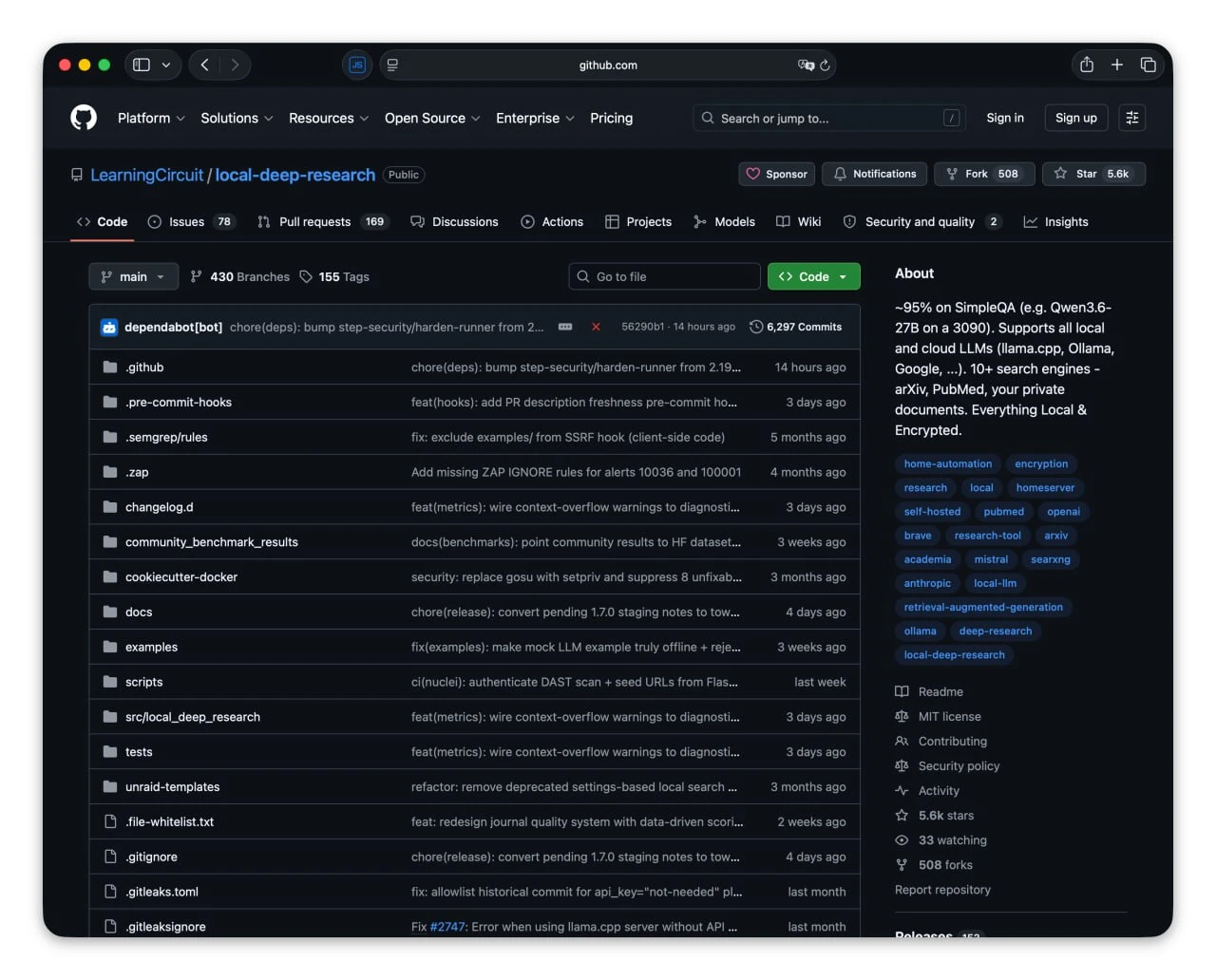Click the Search or jump to field
The image size is (1216, 980).
(829, 118)
